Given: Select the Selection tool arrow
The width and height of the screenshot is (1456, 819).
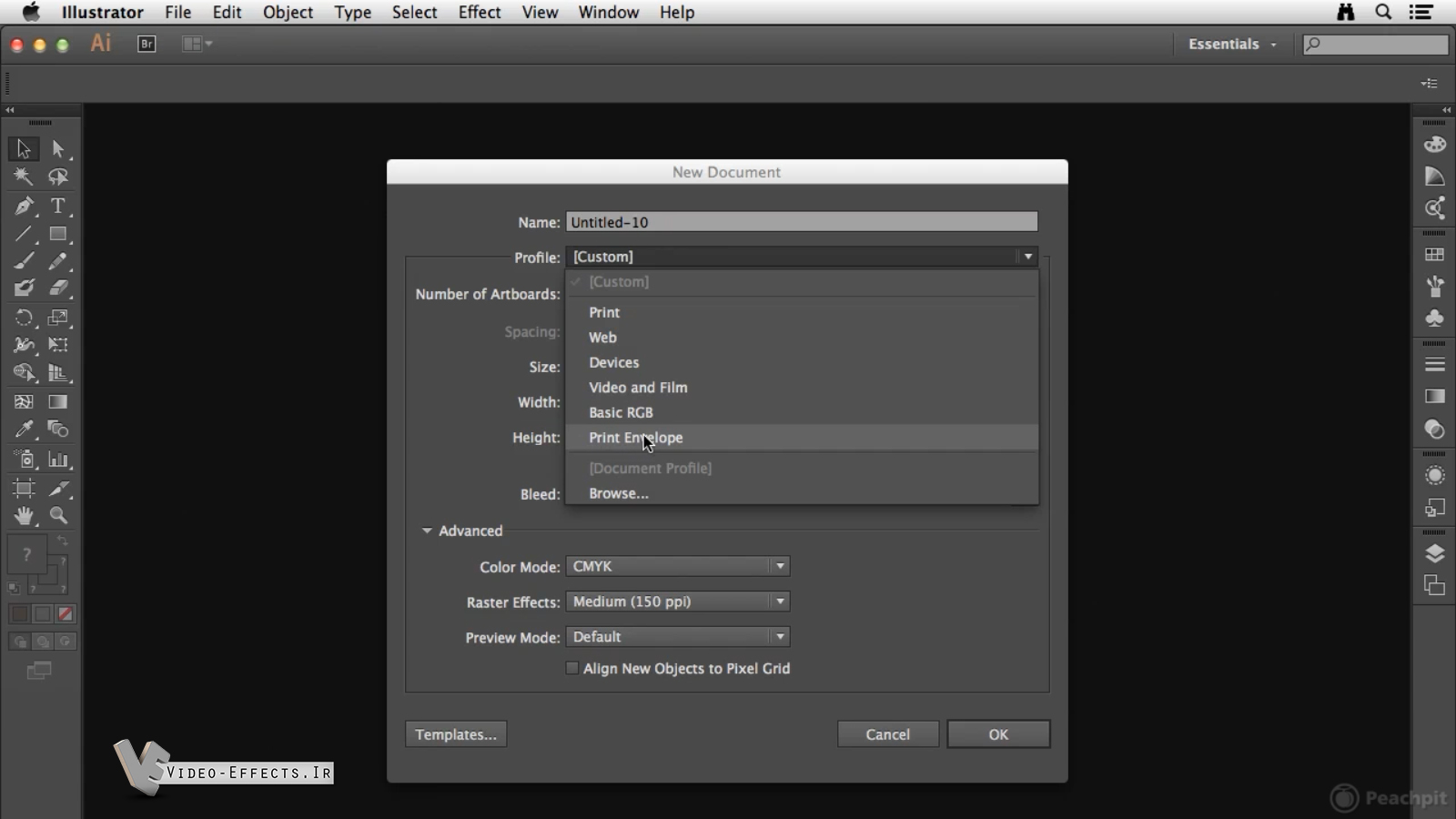Looking at the screenshot, I should (x=24, y=148).
